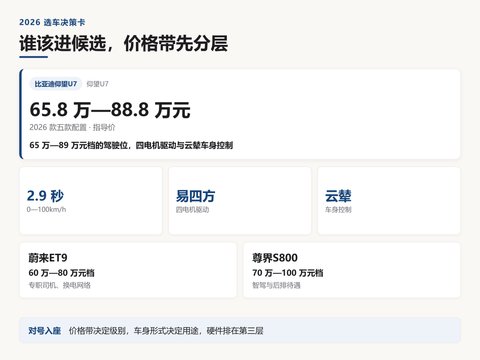Click the '70 万—100 万元档' price band
The width and height of the screenshot is (480, 360).
(288, 273)
